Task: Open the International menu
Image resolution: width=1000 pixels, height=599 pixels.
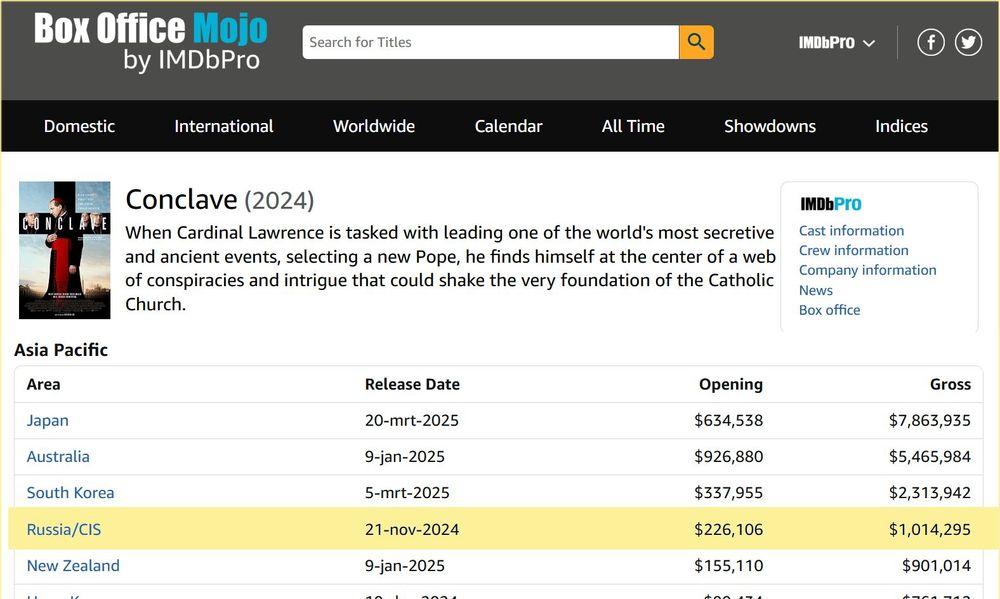Action: pos(224,126)
